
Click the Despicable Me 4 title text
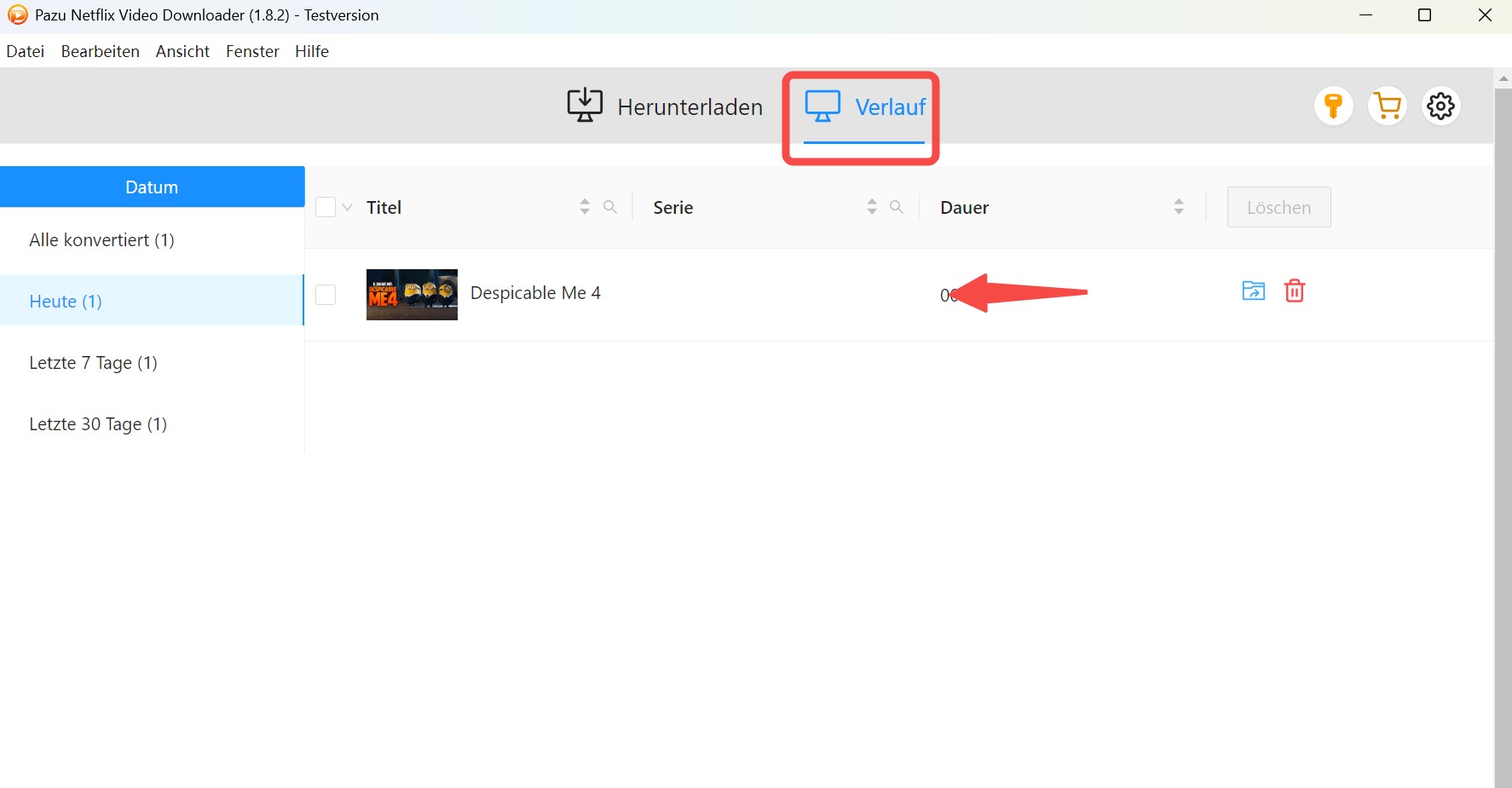pos(535,293)
